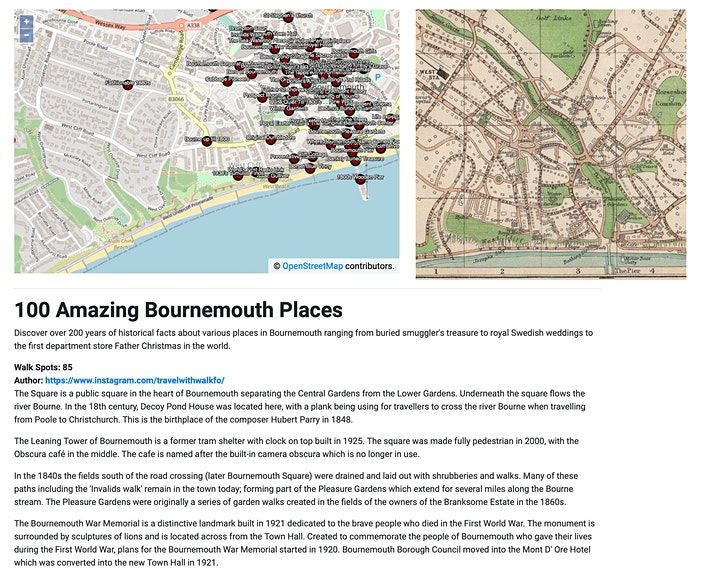Zoom in on the Bournemouth map
This screenshot has width=720, height=578.
26,22
